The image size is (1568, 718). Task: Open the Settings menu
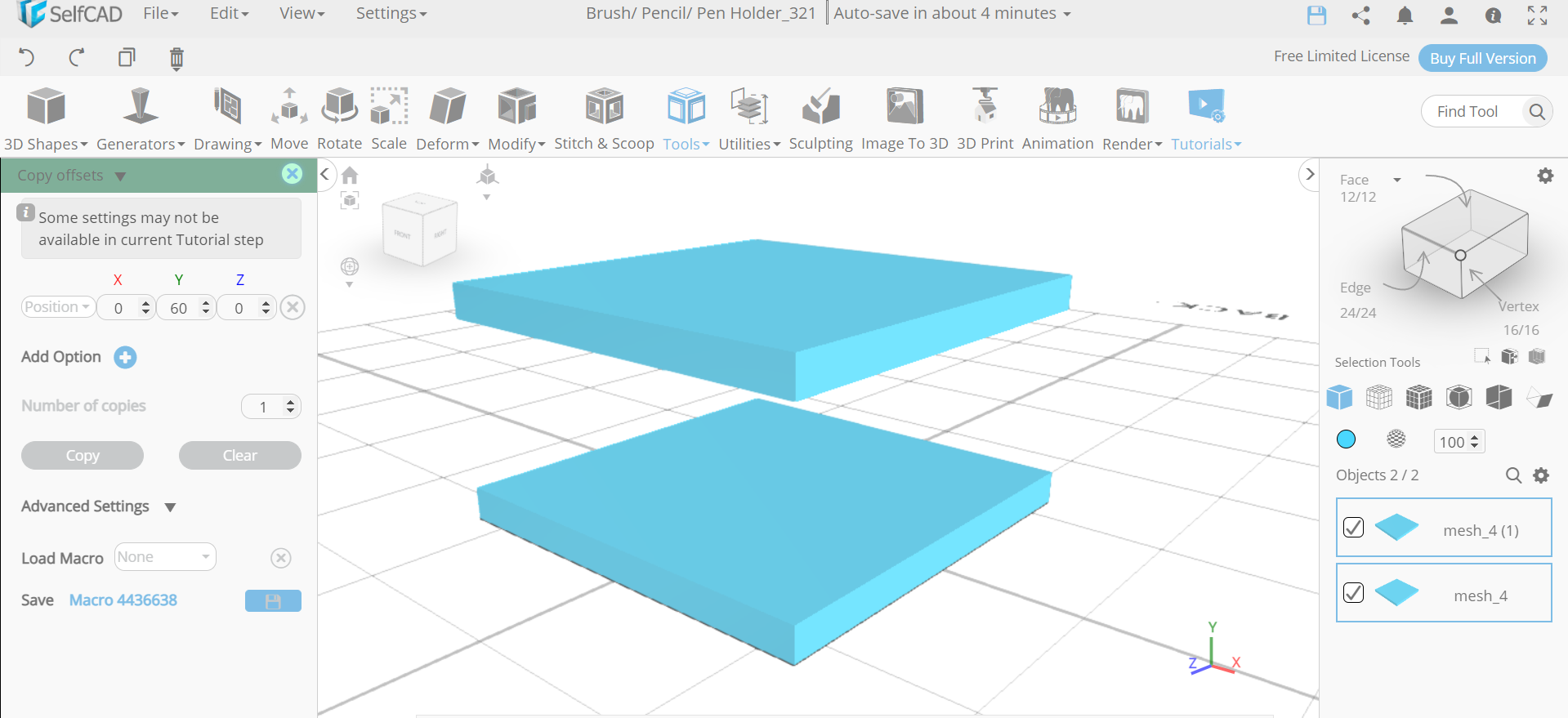[391, 13]
